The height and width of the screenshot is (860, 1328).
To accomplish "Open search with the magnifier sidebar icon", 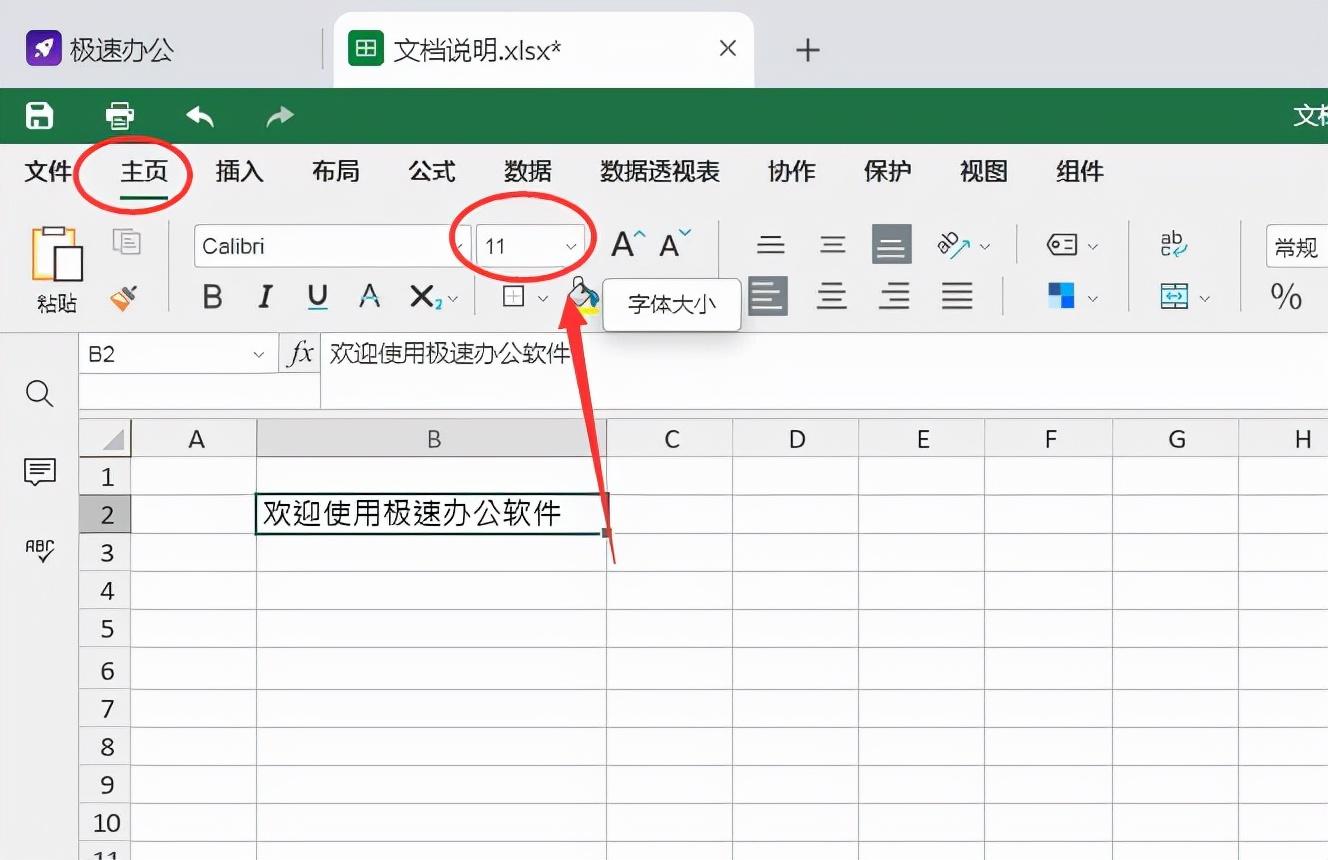I will click(x=39, y=394).
